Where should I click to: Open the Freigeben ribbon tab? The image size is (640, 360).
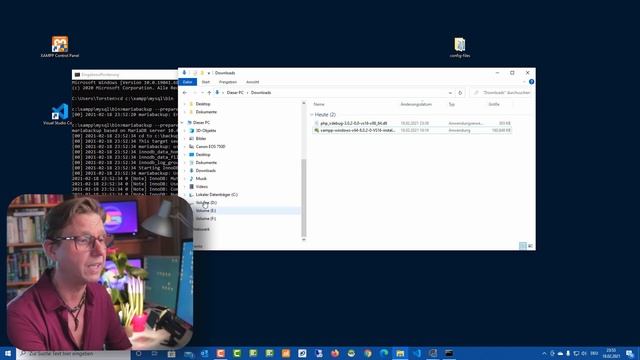(x=228, y=82)
